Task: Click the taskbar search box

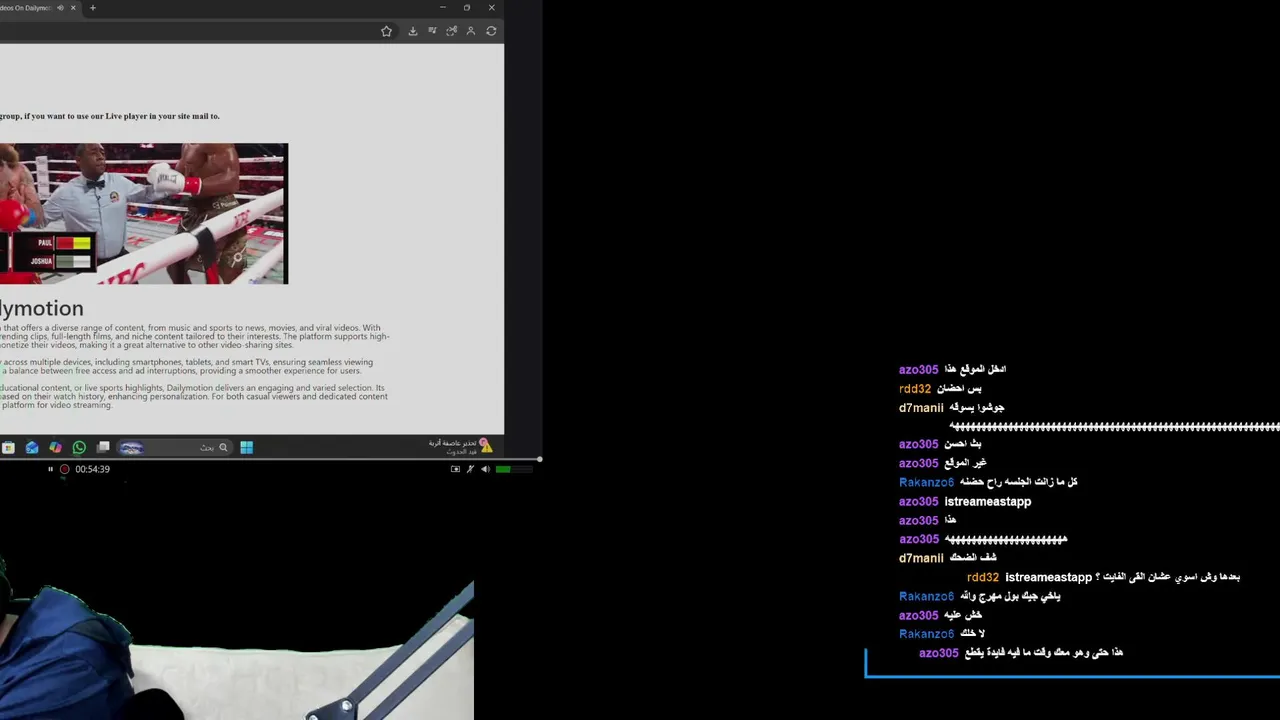Action: (176, 448)
